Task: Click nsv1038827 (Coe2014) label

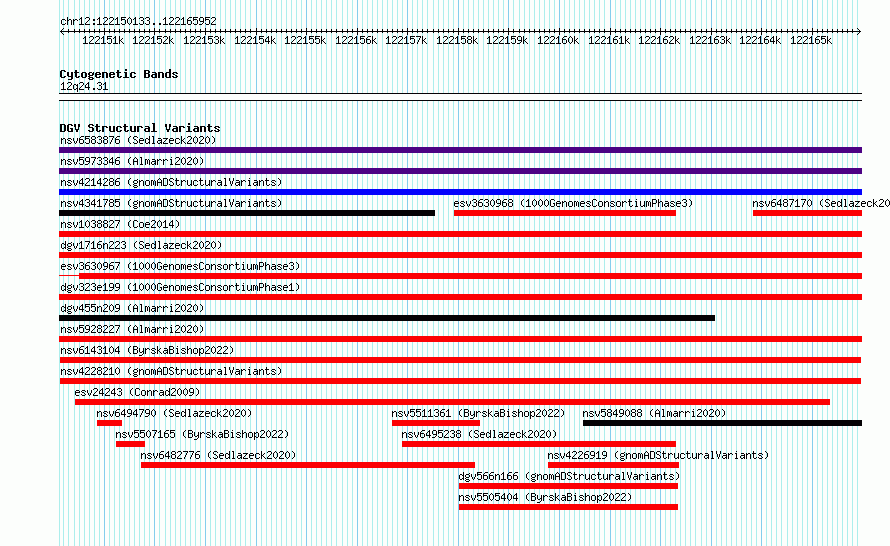Action: point(120,224)
